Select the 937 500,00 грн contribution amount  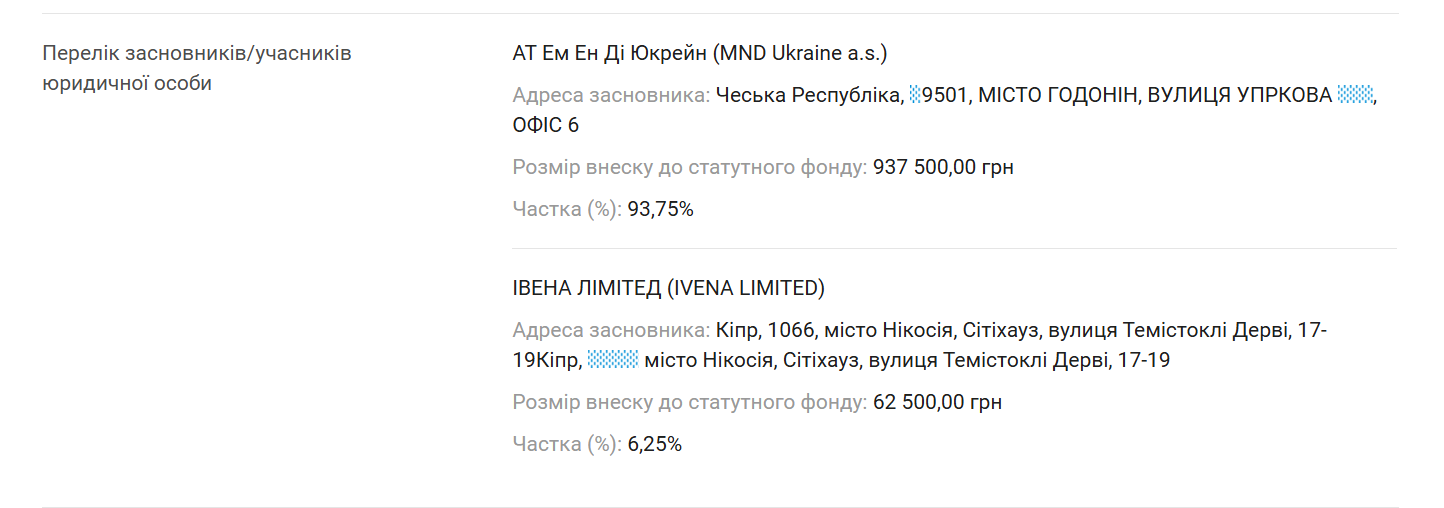[x=943, y=167]
